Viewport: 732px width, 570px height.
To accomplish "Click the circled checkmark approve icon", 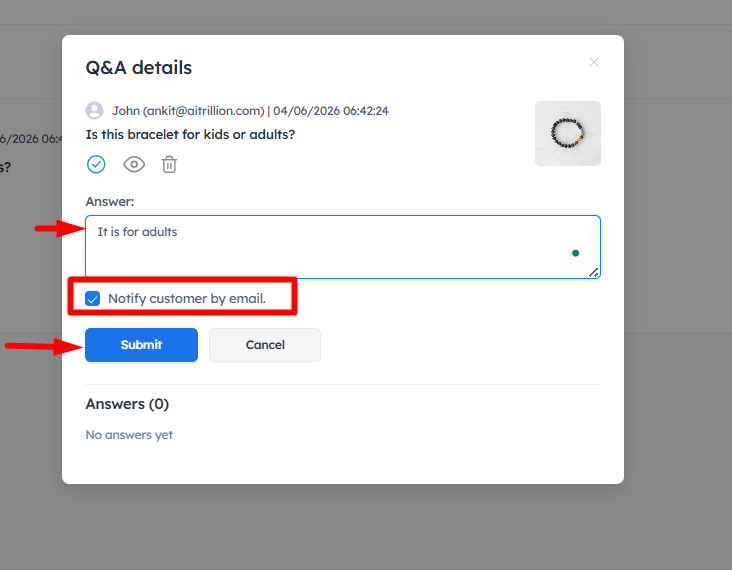I will tap(96, 164).
